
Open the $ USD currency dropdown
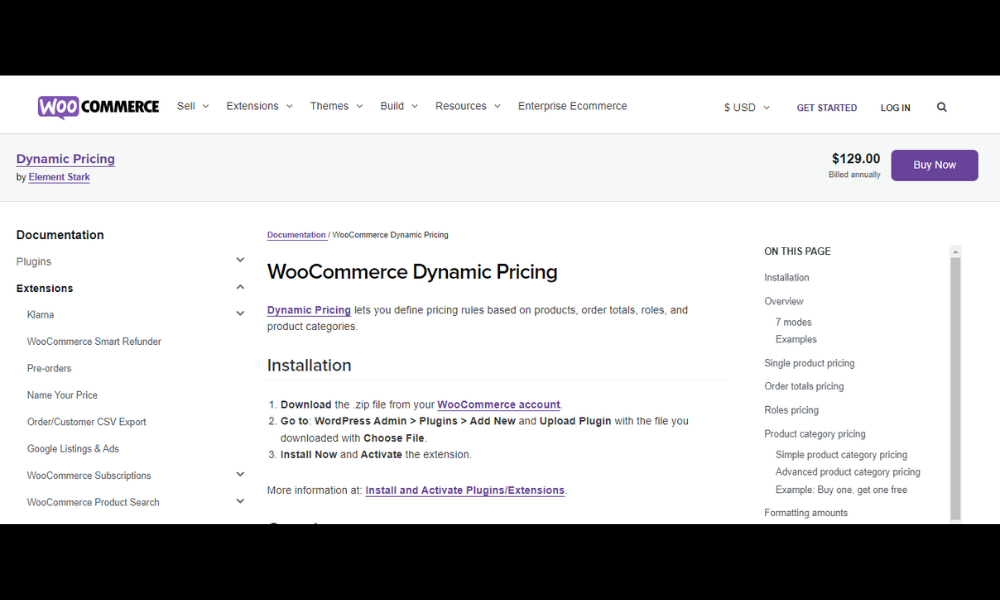coord(747,107)
